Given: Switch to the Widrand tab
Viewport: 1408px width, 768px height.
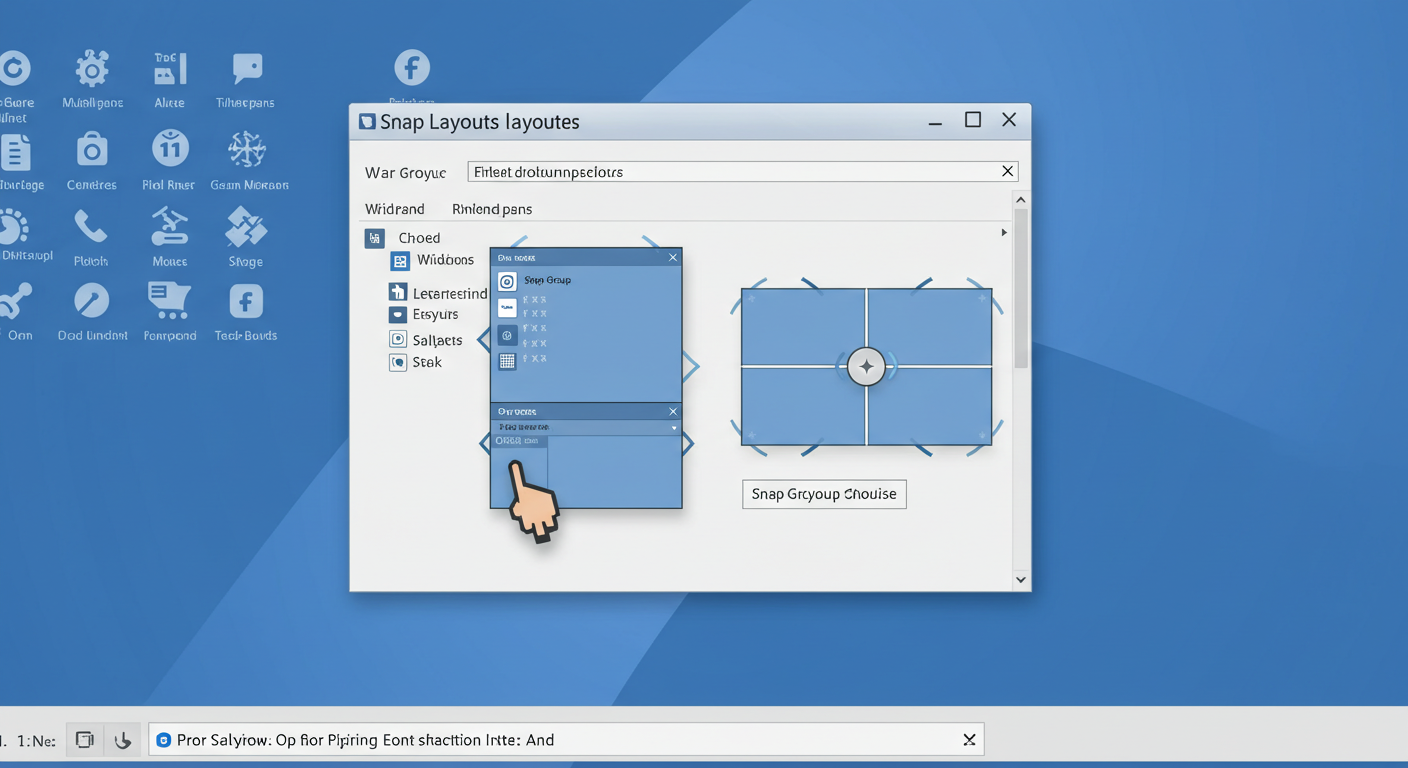Looking at the screenshot, I should click(x=394, y=208).
